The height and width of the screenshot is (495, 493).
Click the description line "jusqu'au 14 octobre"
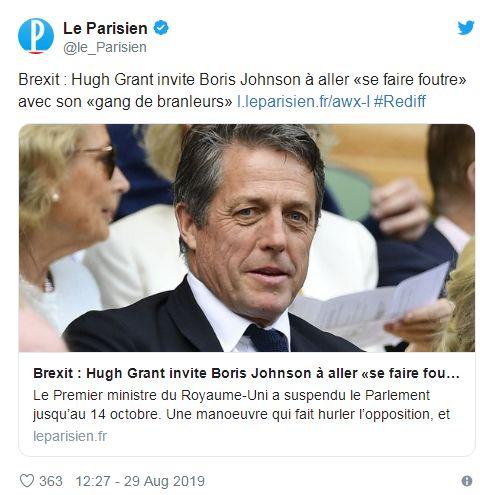pyautogui.click(x=97, y=414)
